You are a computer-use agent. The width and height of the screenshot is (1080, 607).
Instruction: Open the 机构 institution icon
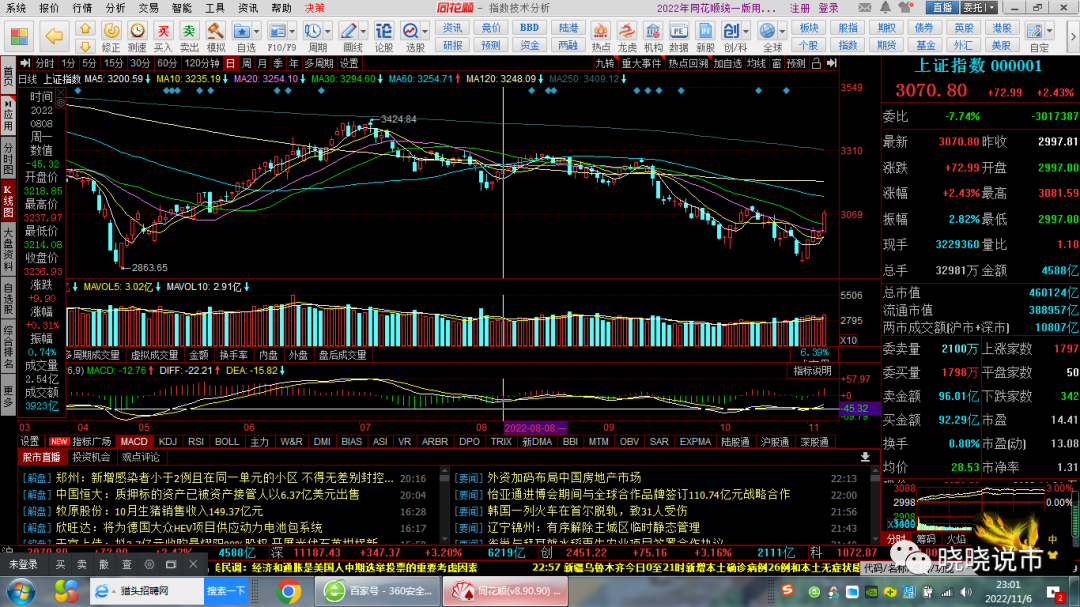(653, 31)
